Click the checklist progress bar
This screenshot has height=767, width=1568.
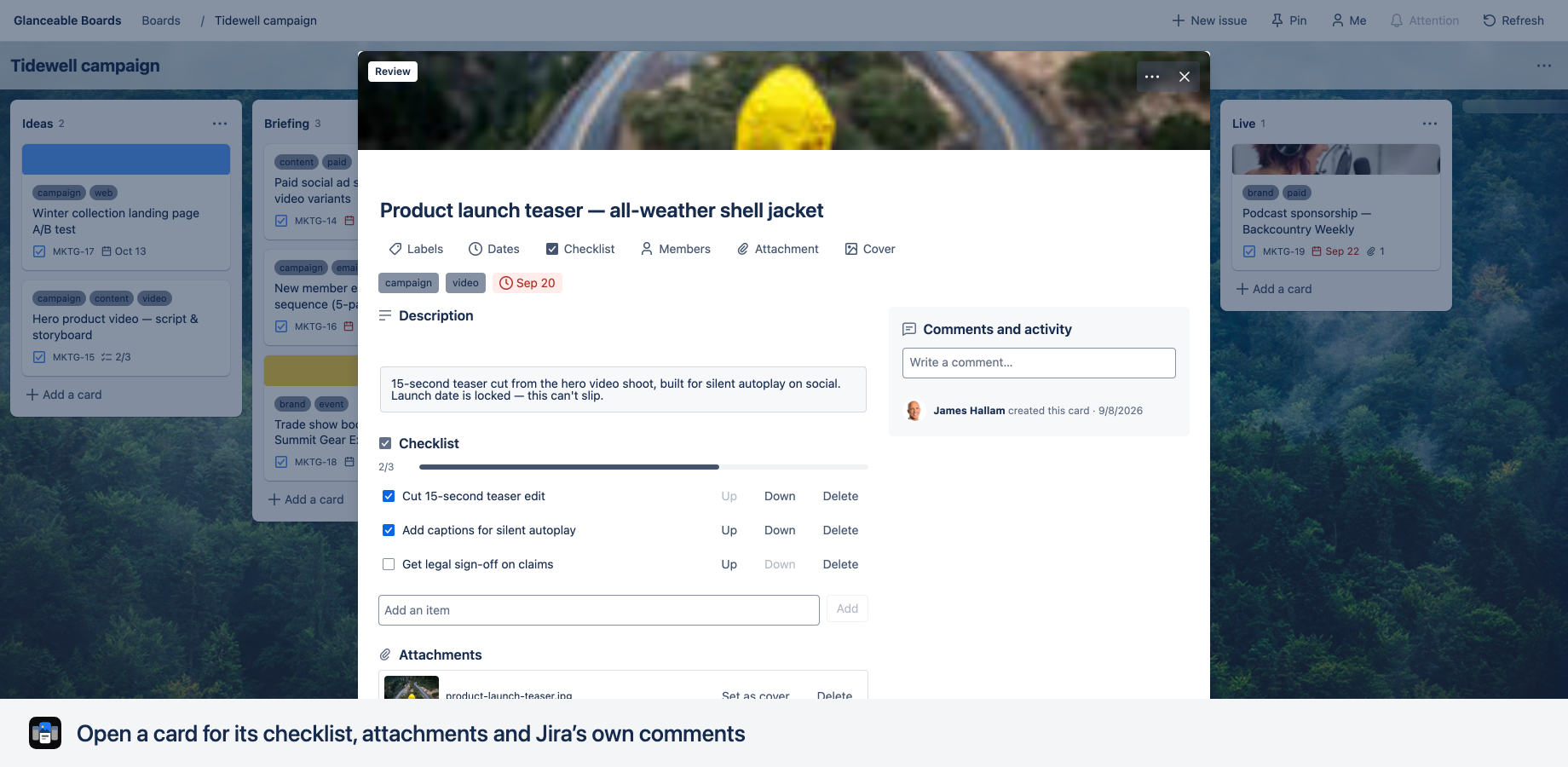point(643,467)
